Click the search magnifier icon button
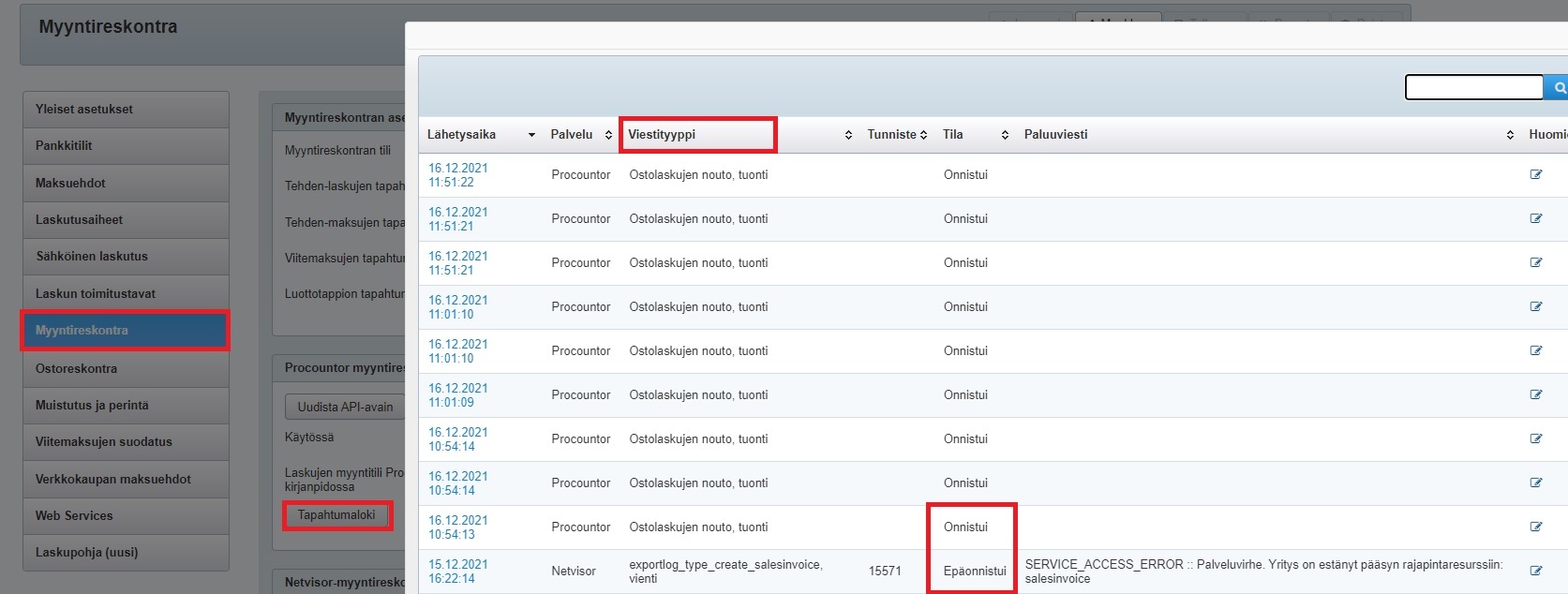Screen dimensions: 1568x594 tap(1558, 87)
